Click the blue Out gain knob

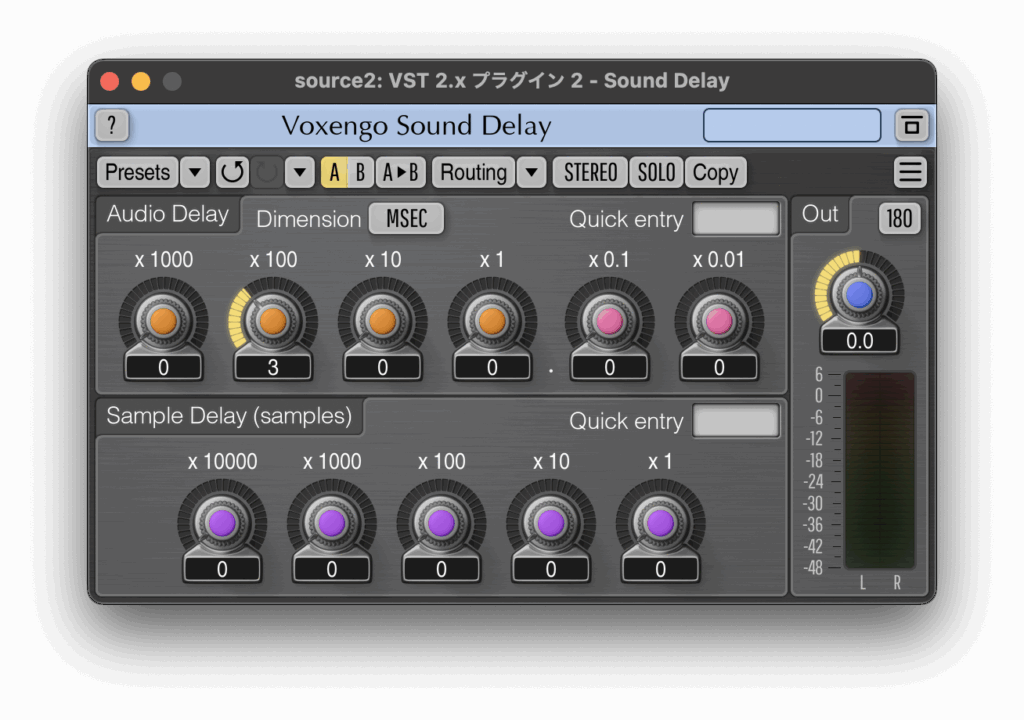coord(859,295)
